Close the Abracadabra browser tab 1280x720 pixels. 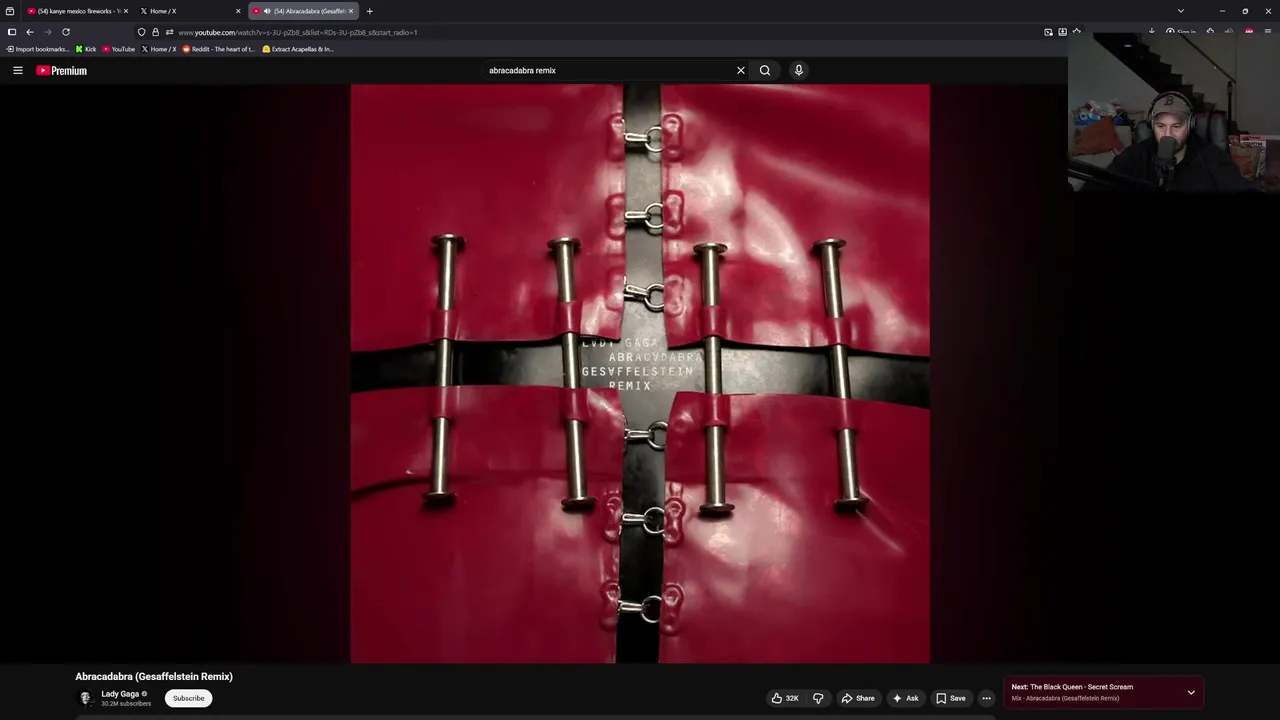click(351, 11)
